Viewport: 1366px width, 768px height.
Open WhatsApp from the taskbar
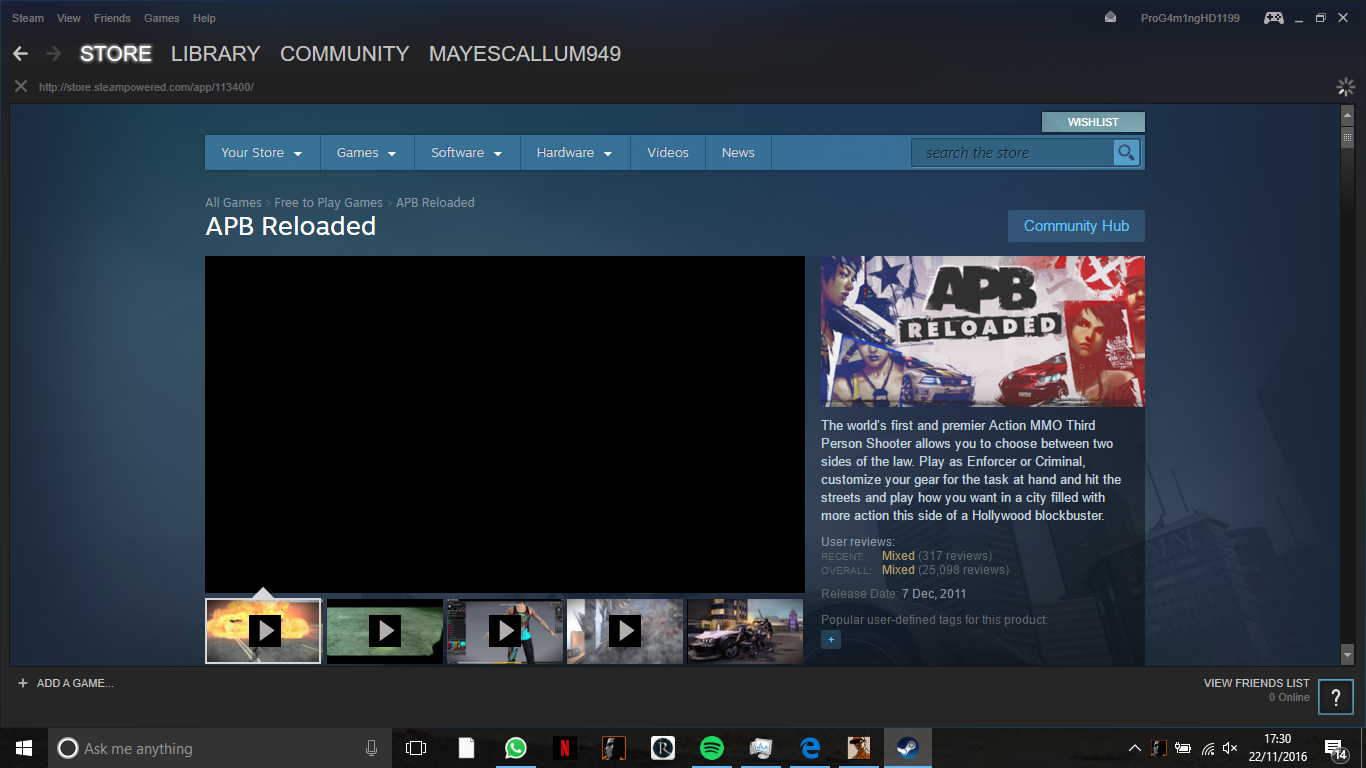(516, 748)
